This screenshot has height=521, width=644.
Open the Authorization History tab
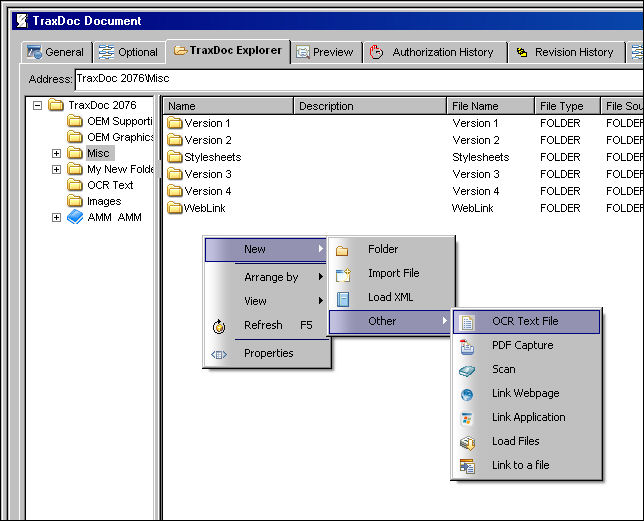pyautogui.click(x=435, y=52)
